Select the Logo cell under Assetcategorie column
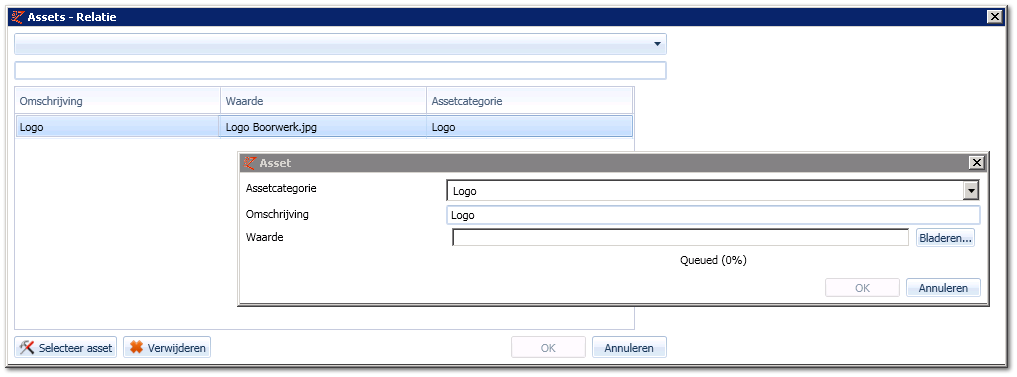1017x377 pixels. pyautogui.click(x=529, y=127)
